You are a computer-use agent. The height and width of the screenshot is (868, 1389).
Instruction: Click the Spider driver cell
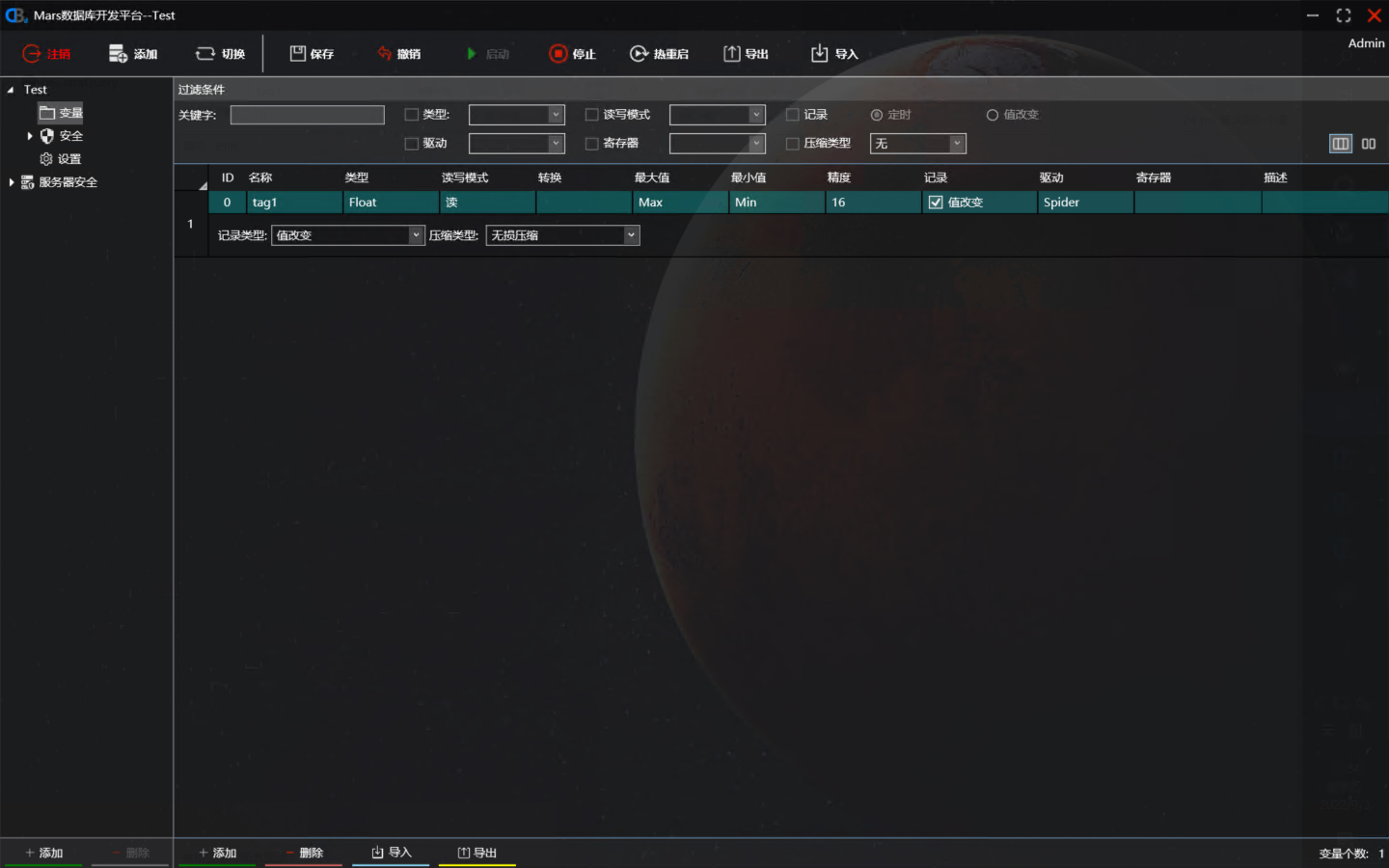point(1086,203)
